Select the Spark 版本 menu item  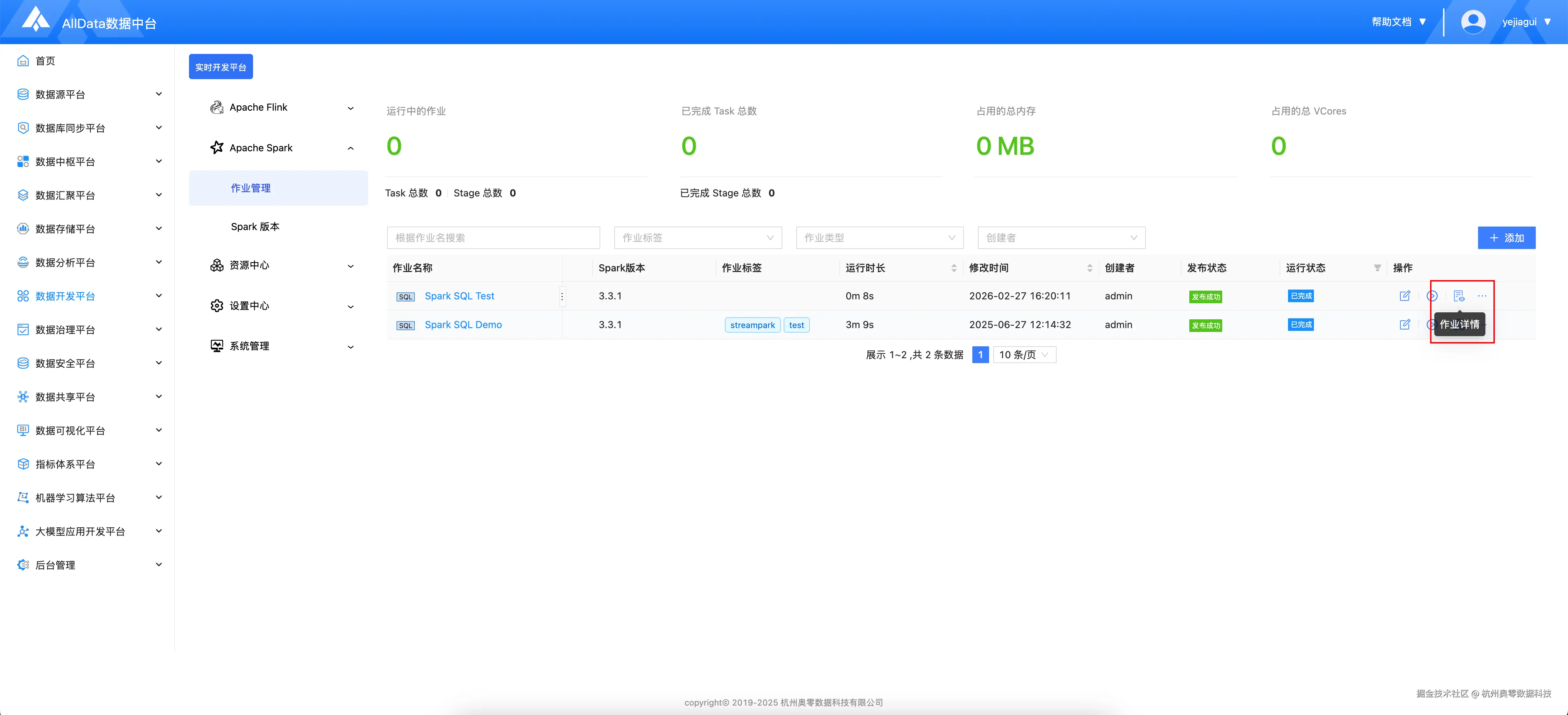tap(255, 227)
